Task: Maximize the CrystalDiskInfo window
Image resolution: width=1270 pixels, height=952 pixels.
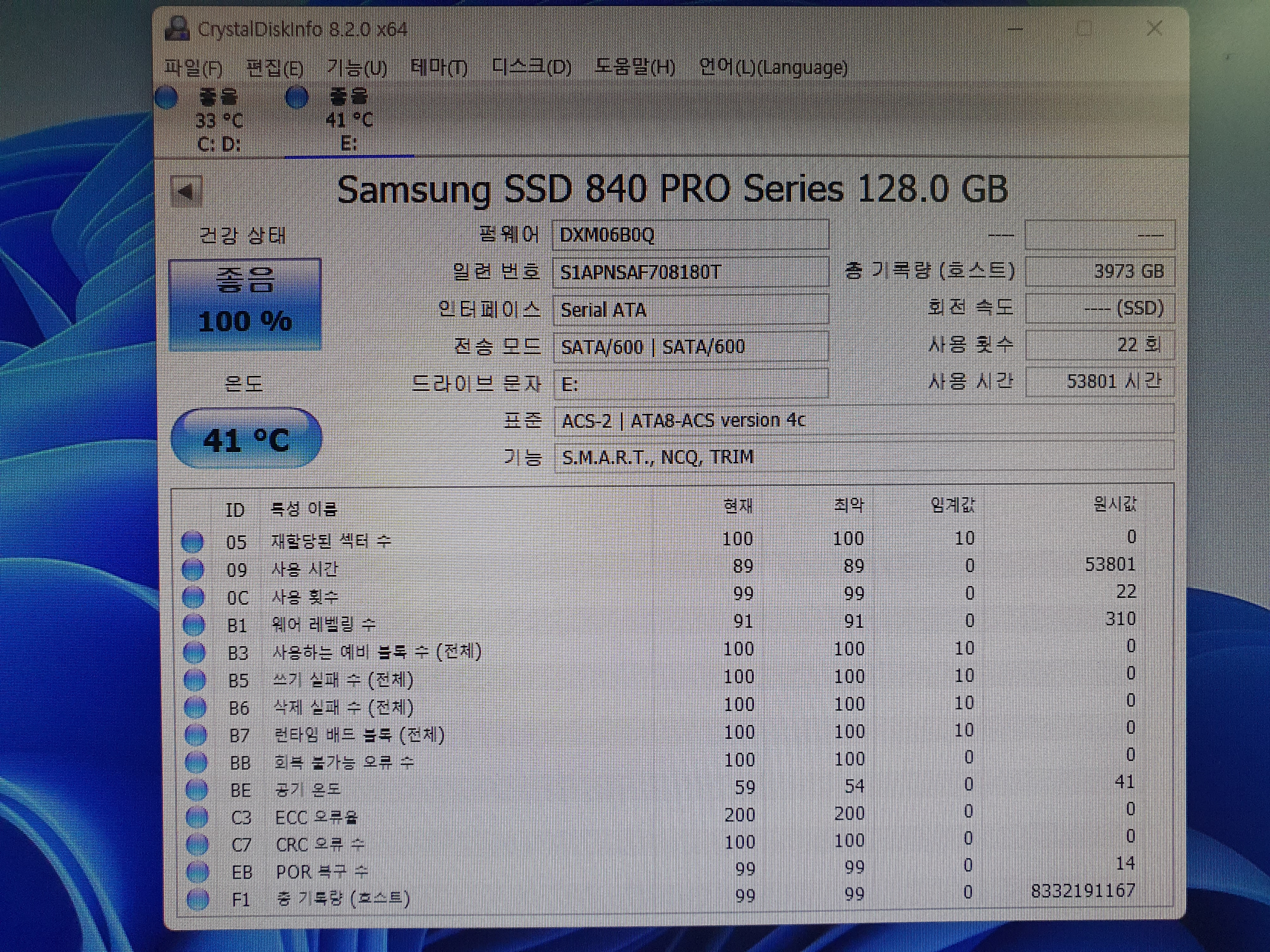Action: (1084, 29)
